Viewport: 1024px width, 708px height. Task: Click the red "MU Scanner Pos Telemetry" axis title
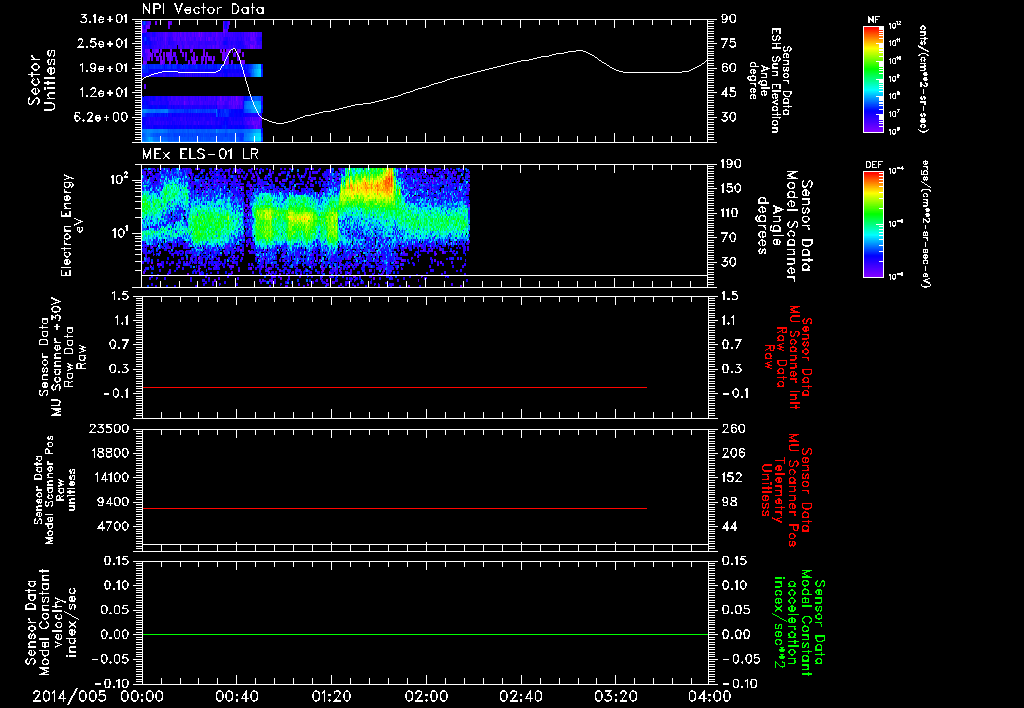tap(786, 490)
